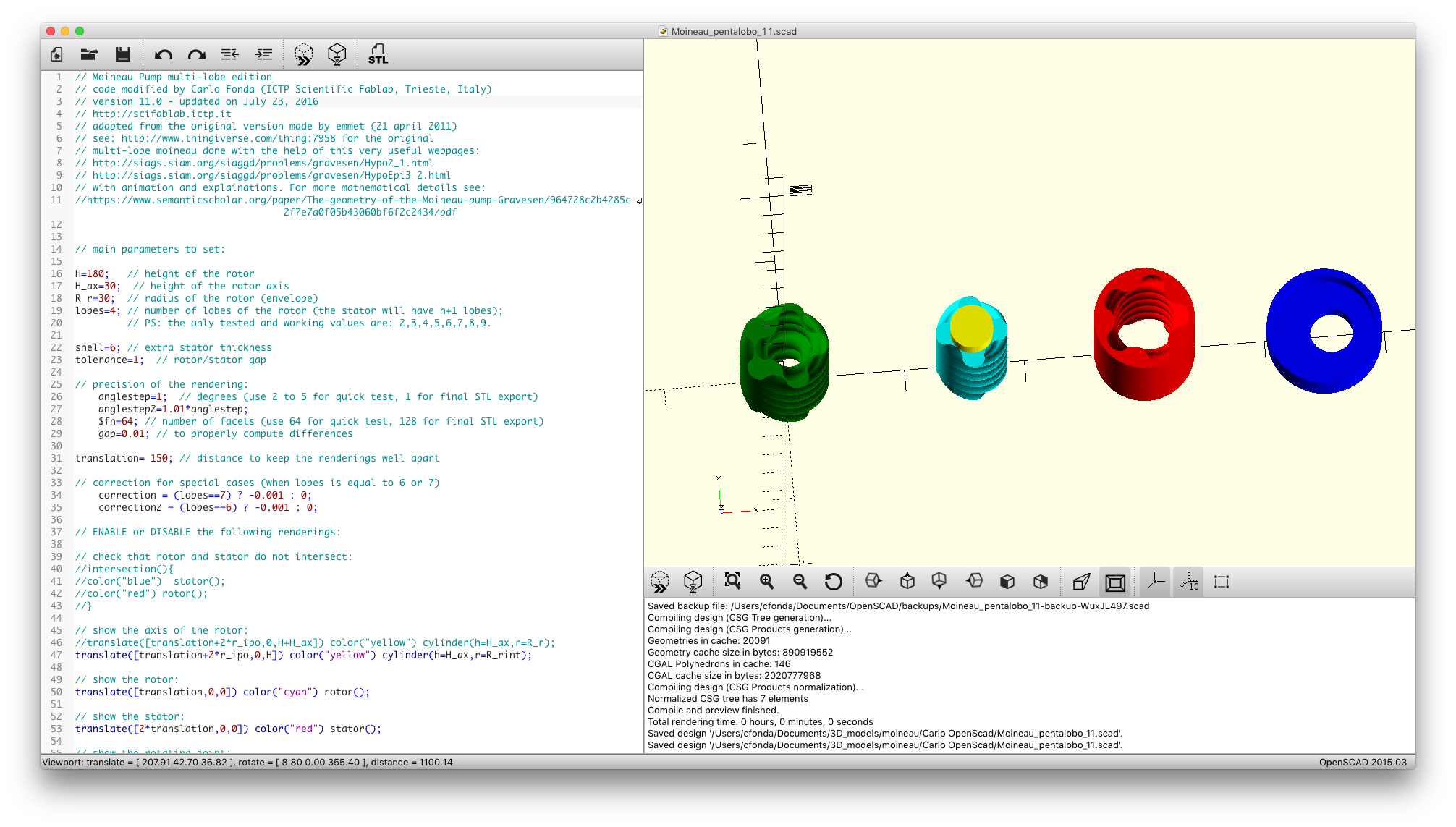
Task: Zoom out of the 3D view
Action: click(800, 582)
